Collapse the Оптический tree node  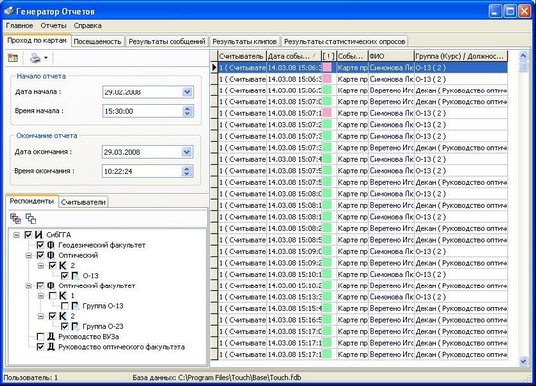29,255
